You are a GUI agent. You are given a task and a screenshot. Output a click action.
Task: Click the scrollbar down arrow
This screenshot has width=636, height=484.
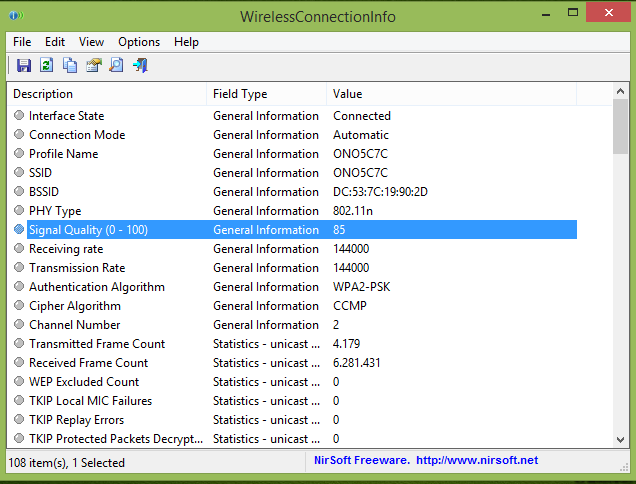tap(620, 441)
